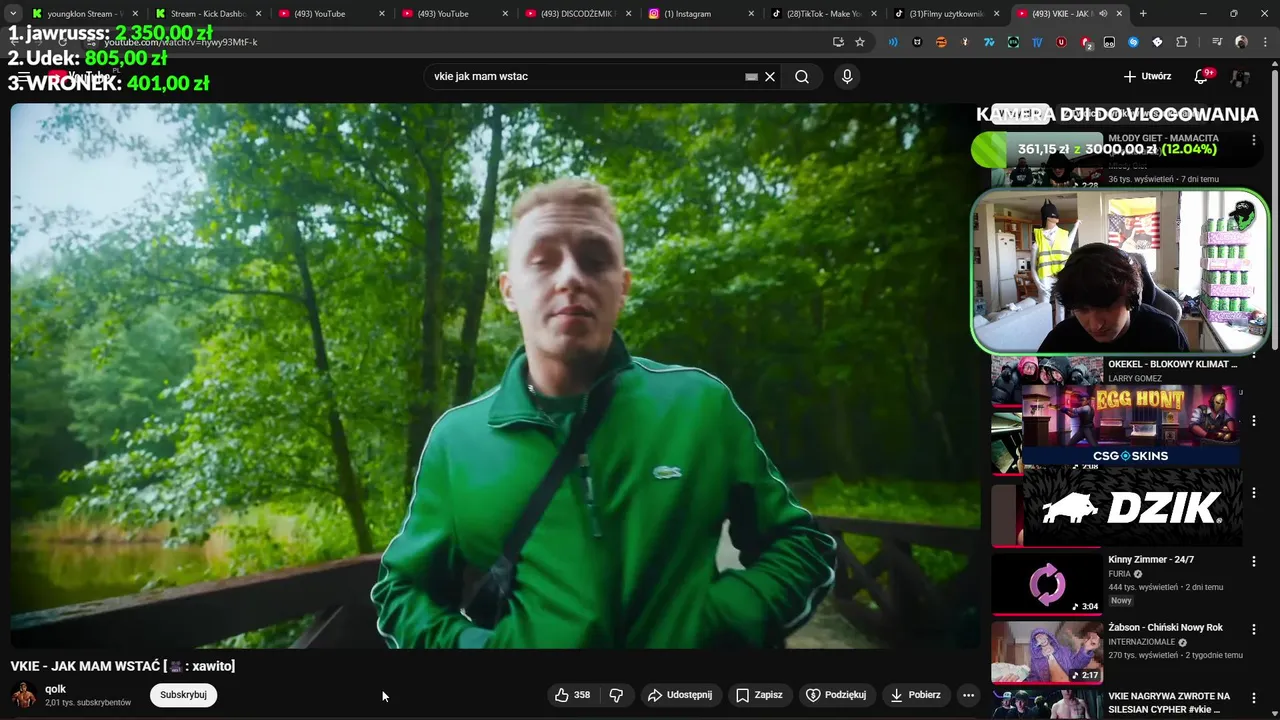Click the Subskrybuj button

click(183, 695)
